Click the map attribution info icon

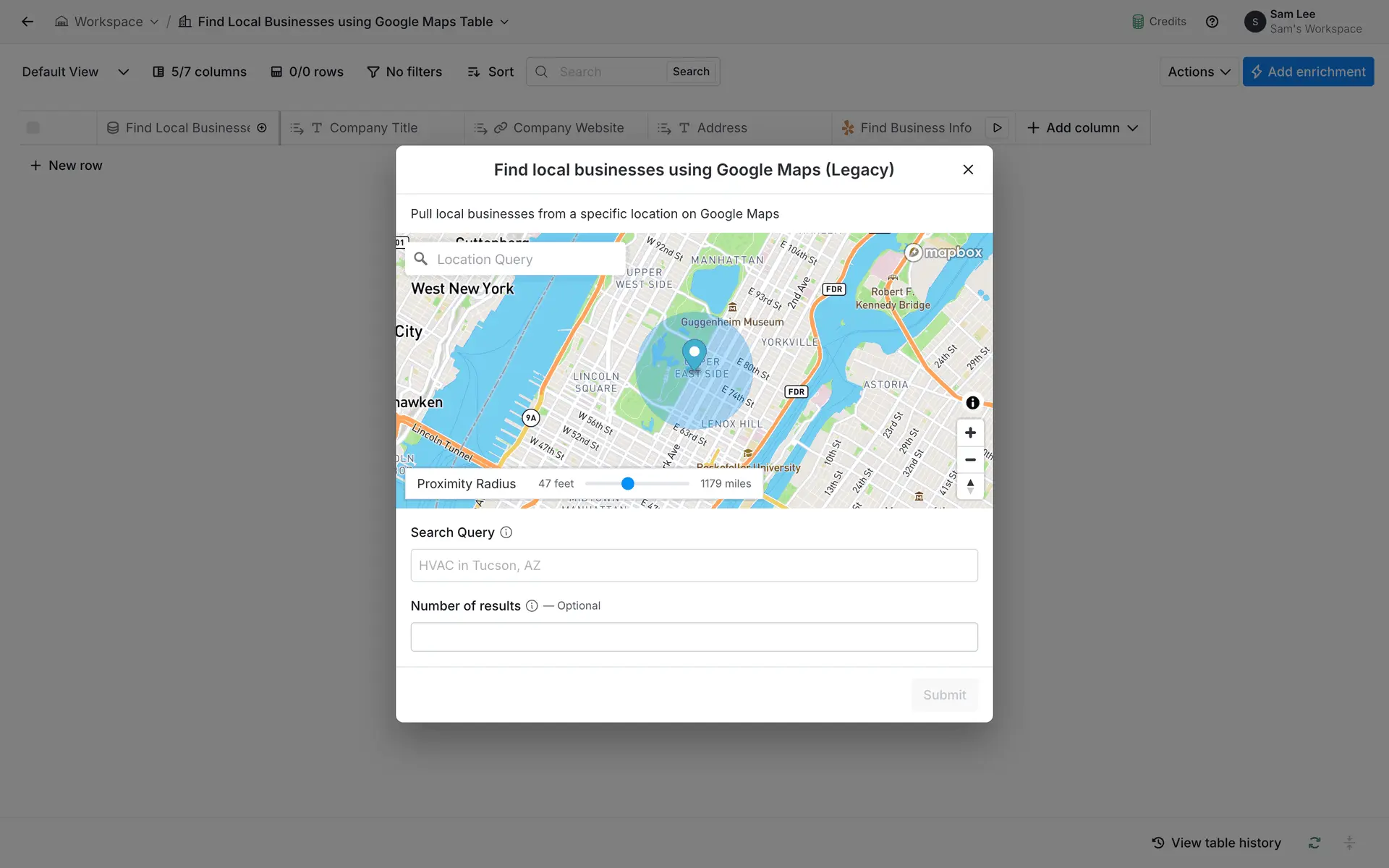[972, 403]
